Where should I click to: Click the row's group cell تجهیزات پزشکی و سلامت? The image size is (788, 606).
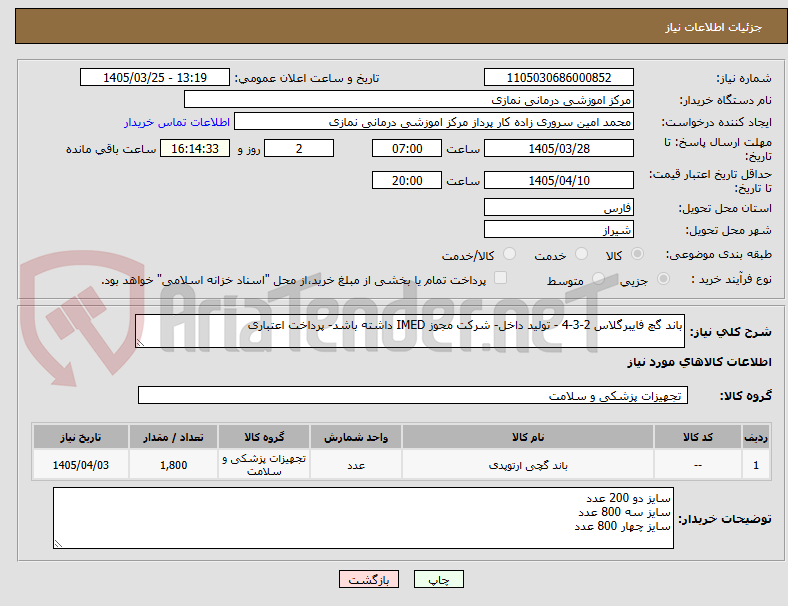pos(264,465)
